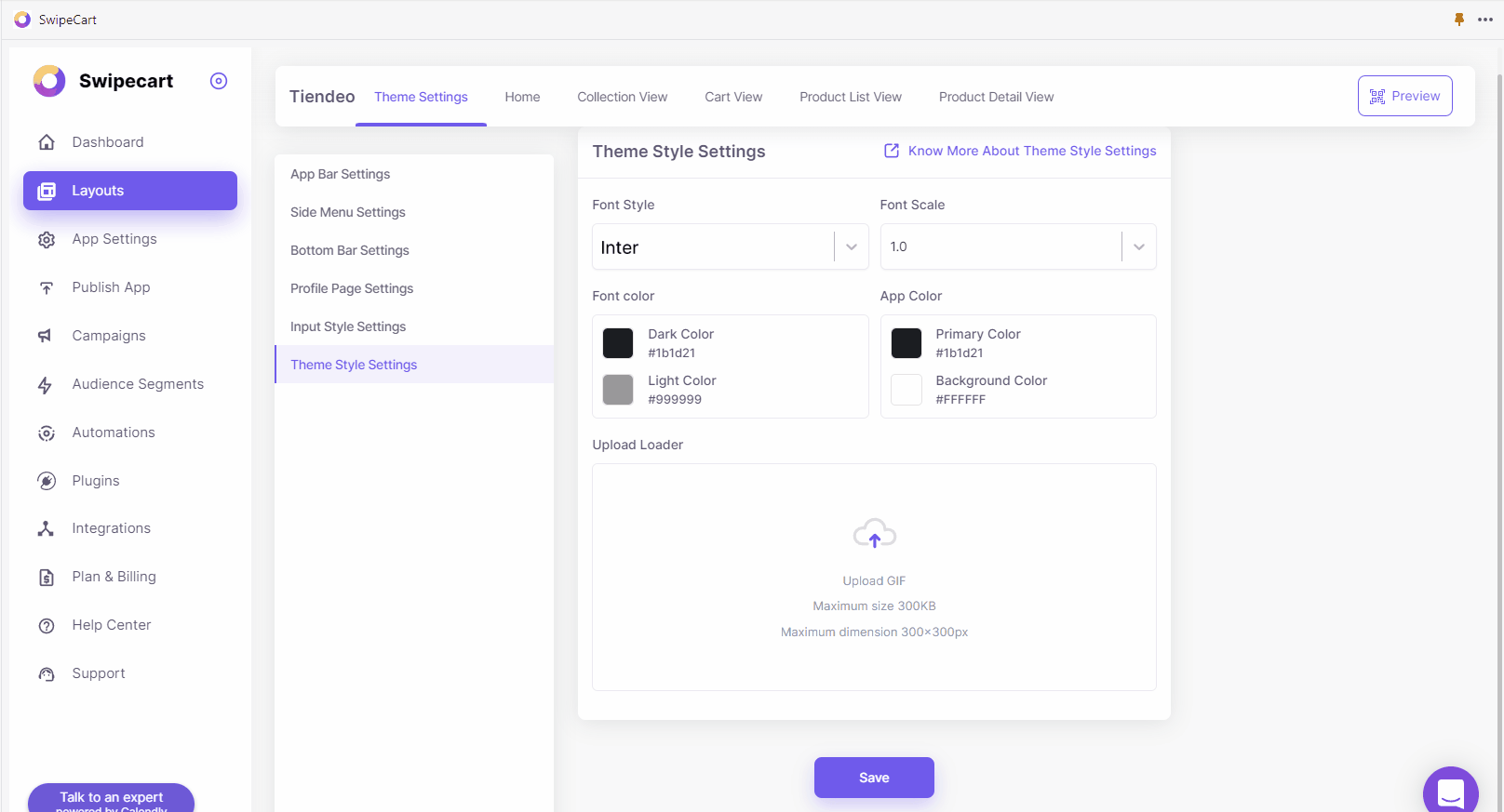Click the Inter font style combo box

[x=731, y=246]
